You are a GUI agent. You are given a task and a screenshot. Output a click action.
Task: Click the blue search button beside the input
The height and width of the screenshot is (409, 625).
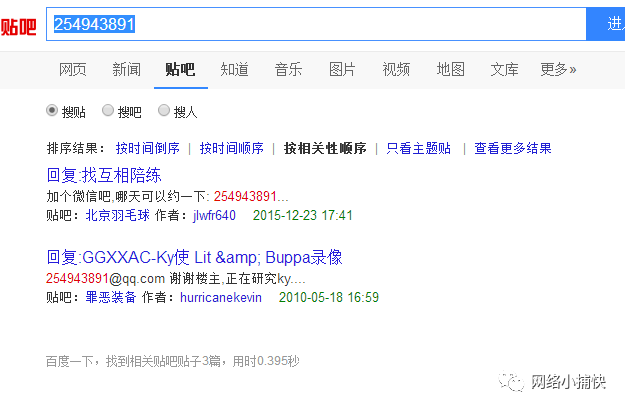click(x=606, y=24)
